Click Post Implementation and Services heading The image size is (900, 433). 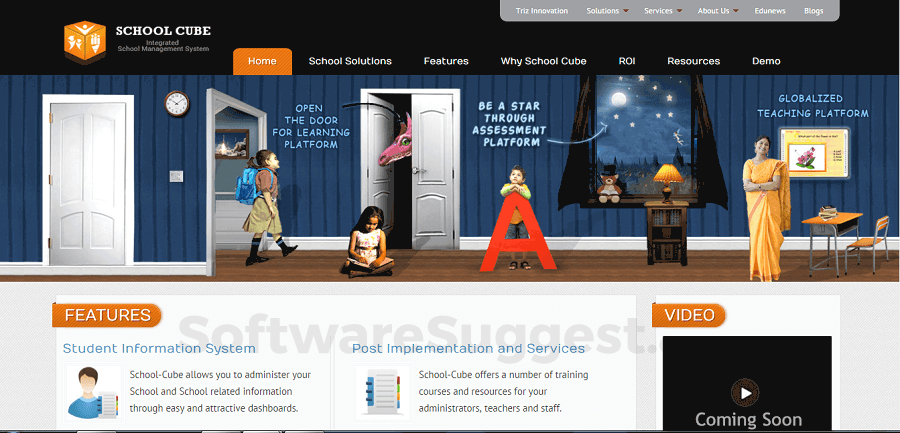click(468, 349)
